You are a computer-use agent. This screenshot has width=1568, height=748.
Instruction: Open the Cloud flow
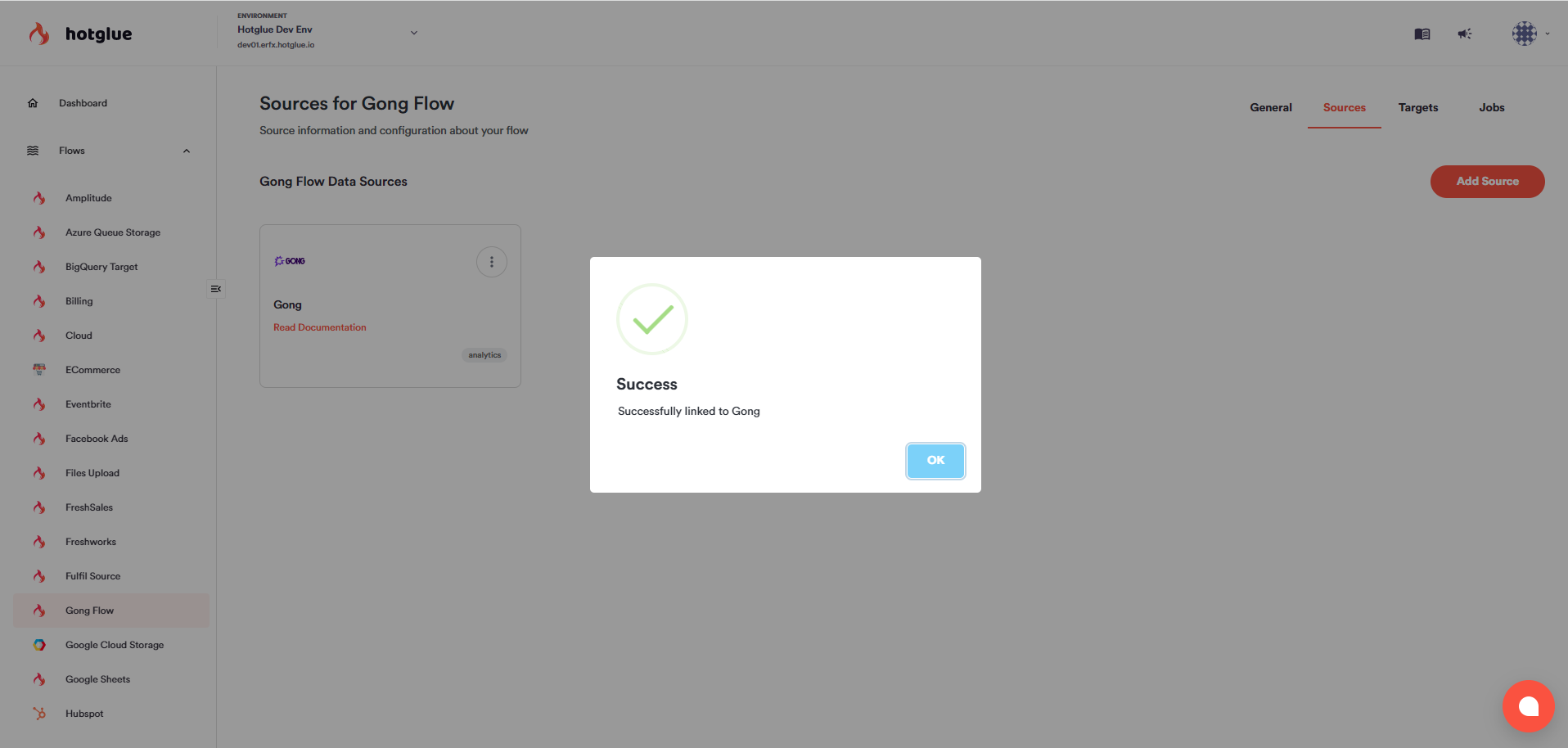click(79, 336)
